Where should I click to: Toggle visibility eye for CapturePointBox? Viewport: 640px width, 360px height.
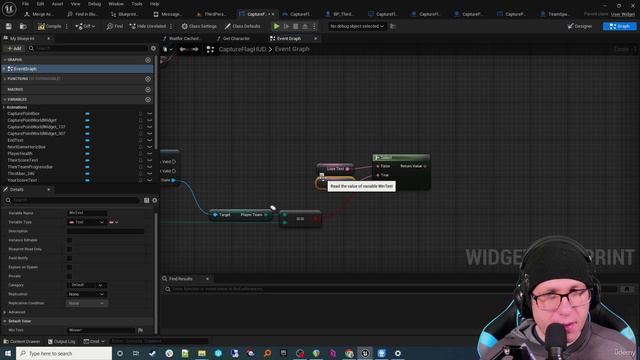pos(149,113)
